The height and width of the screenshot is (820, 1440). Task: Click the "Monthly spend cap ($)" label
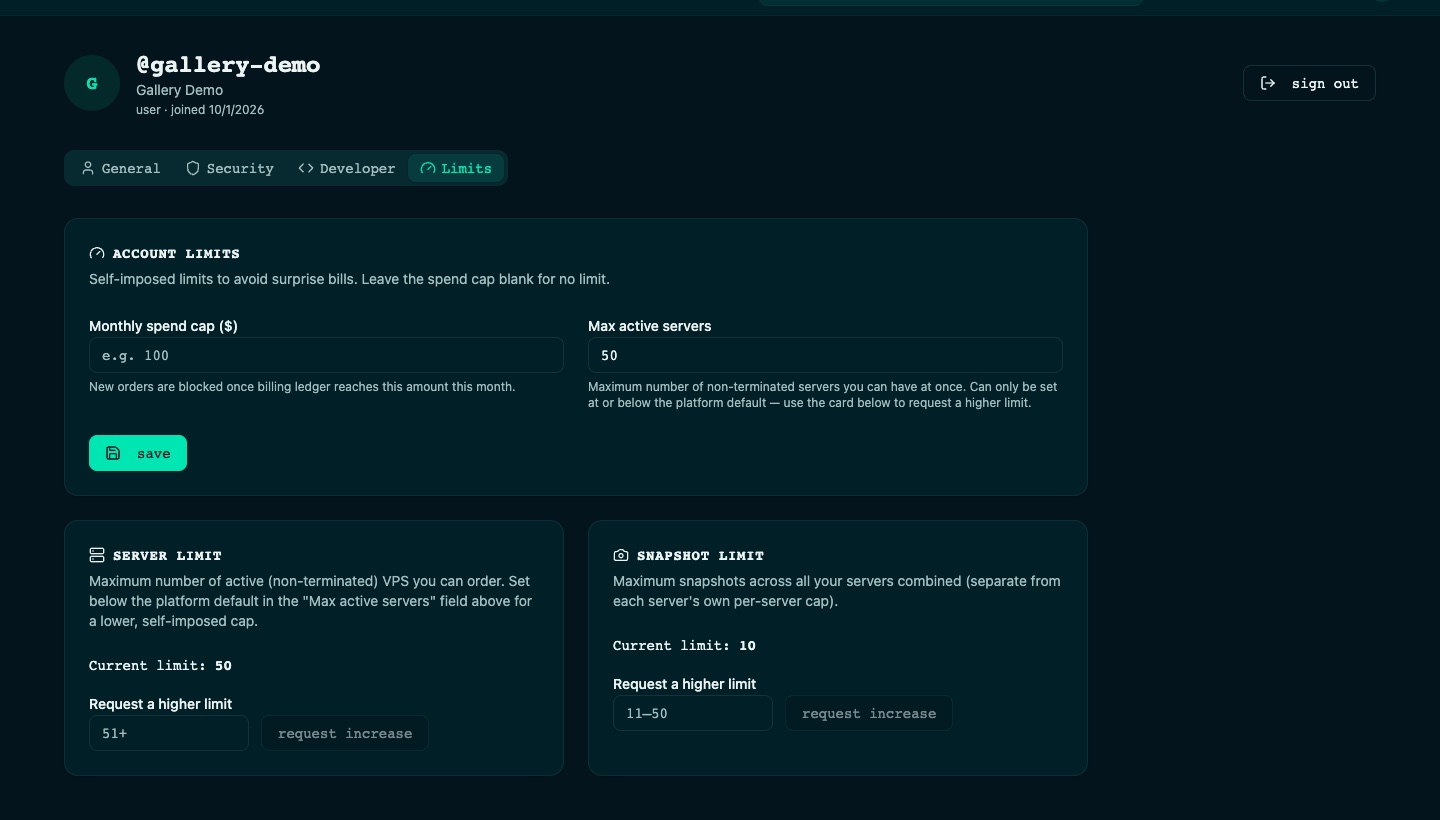pos(163,326)
